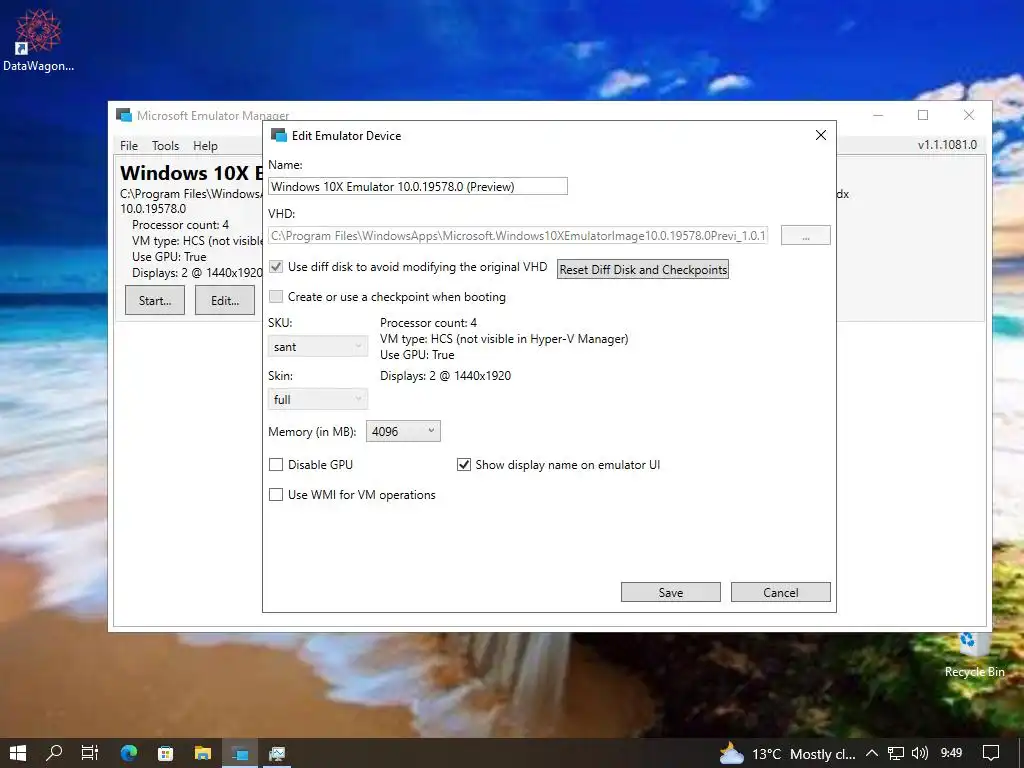Viewport: 1024px width, 768px height.
Task: Close the Microsoft Emulator Manager window
Action: 968,115
